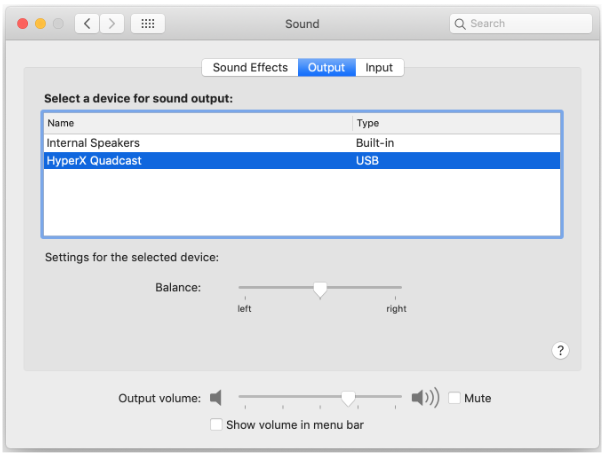Click the Balance slider knob
The width and height of the screenshot is (606, 457).
click(320, 289)
